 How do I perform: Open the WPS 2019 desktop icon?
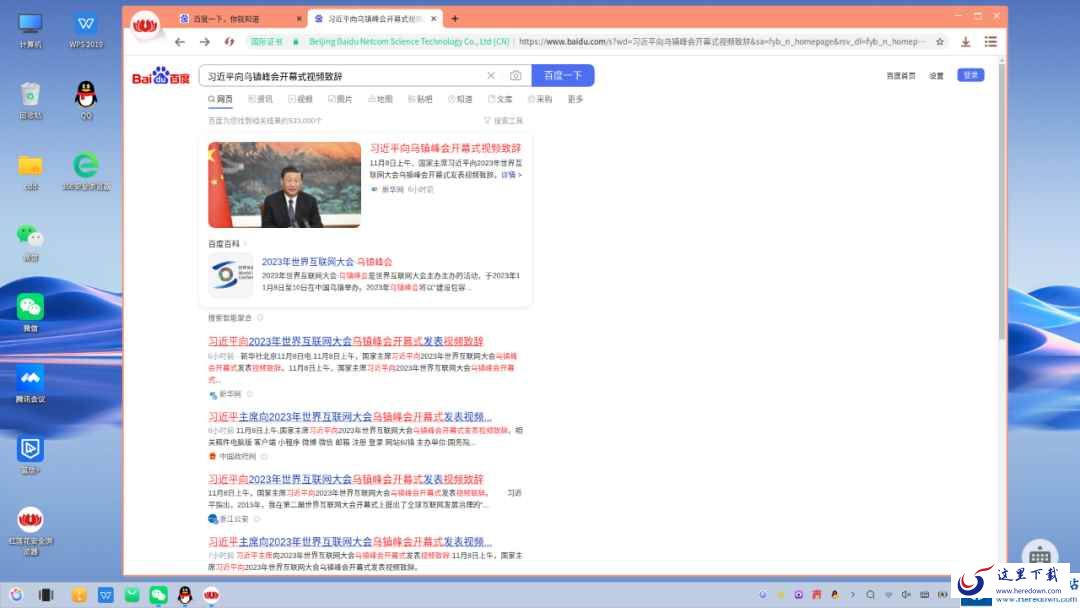pyautogui.click(x=86, y=30)
